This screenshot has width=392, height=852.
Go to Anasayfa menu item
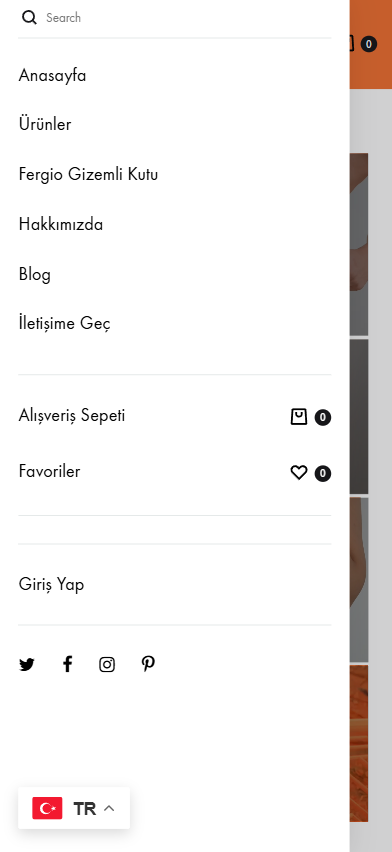pyautogui.click(x=52, y=76)
